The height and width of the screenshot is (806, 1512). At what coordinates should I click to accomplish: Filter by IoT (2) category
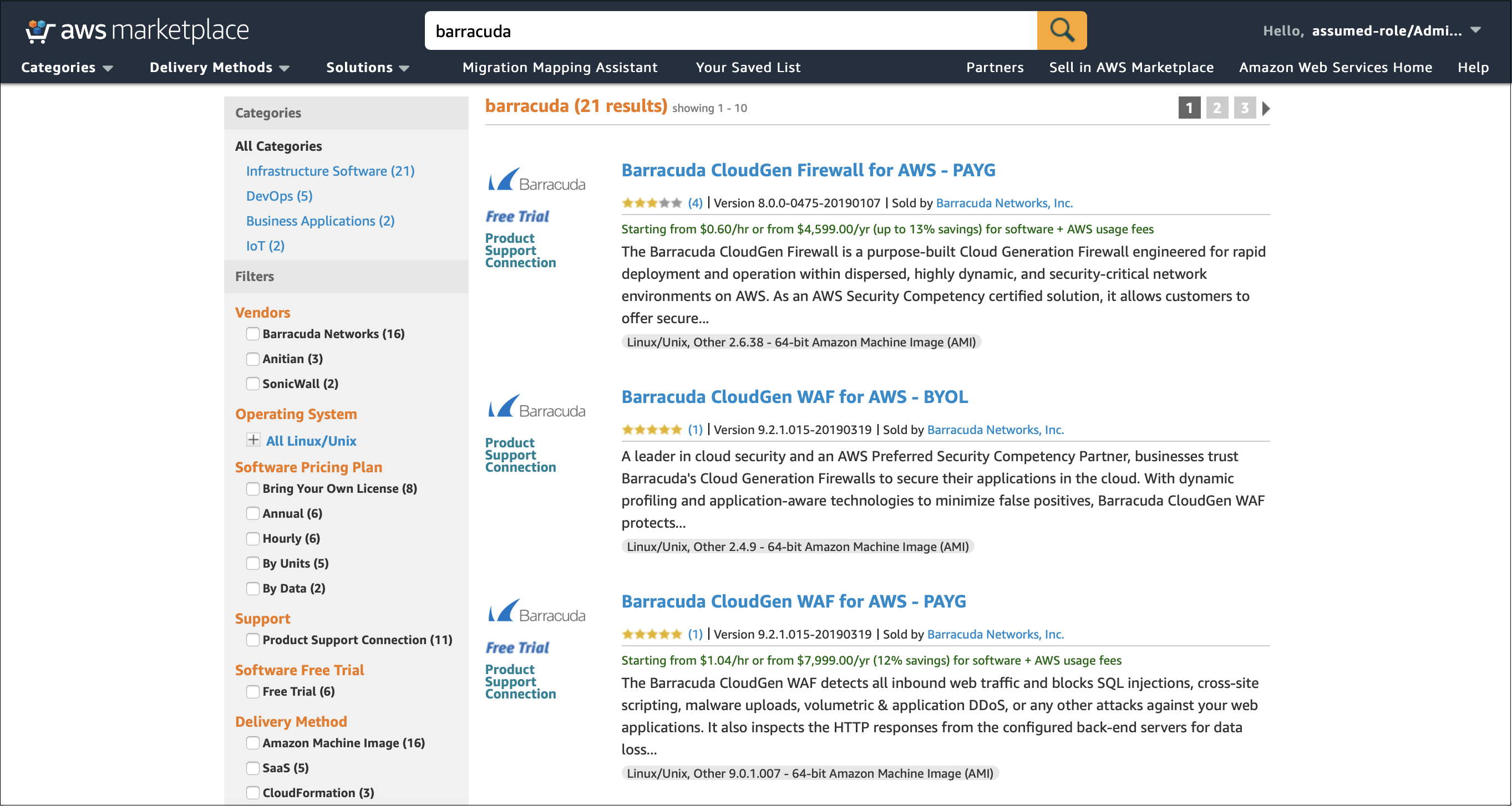265,246
